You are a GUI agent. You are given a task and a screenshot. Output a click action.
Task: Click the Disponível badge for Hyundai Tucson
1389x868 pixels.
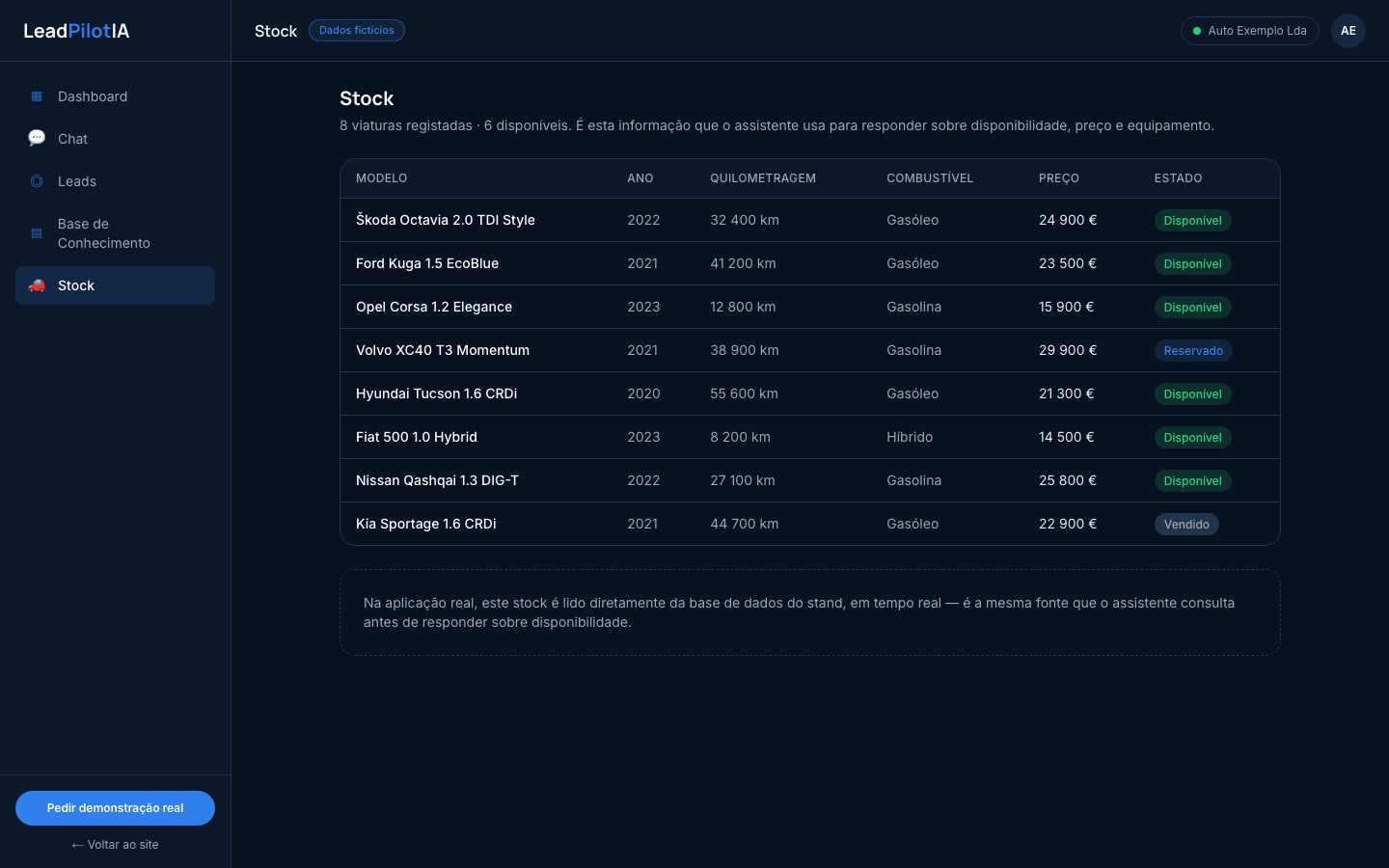pyautogui.click(x=1192, y=394)
